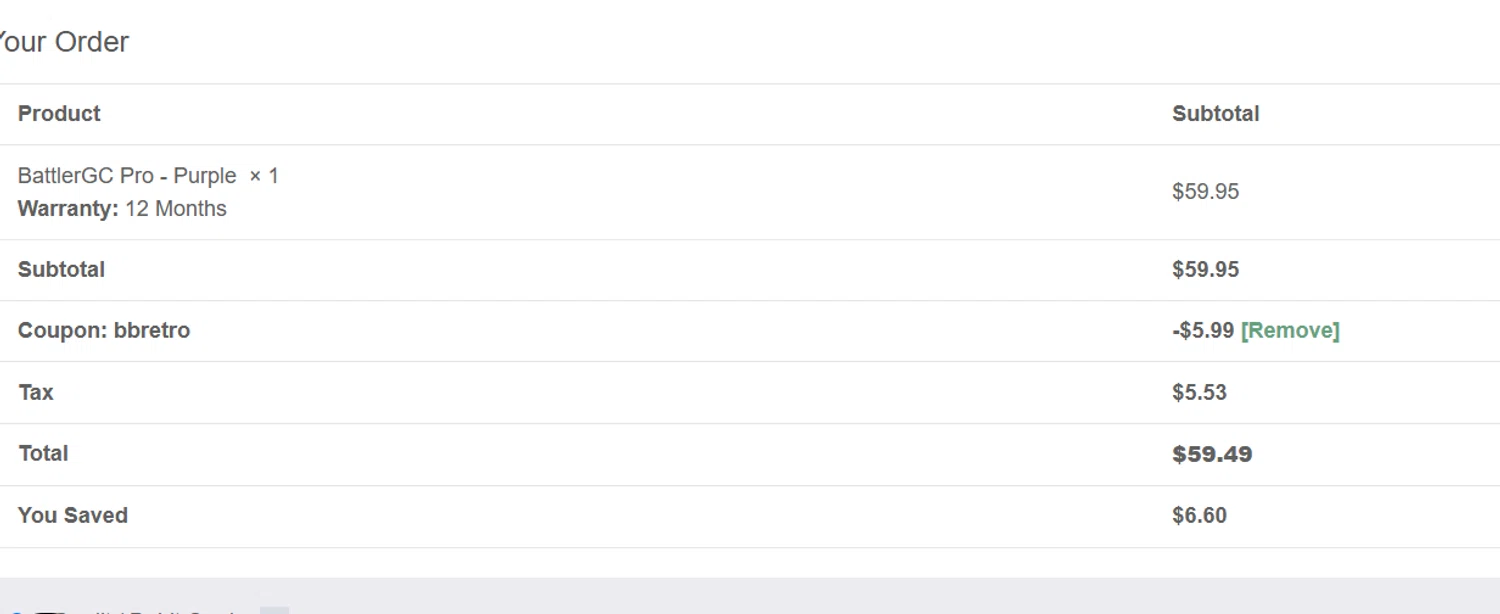Click the Coupon: bbretro label
This screenshot has height=614, width=1500.
pos(104,331)
